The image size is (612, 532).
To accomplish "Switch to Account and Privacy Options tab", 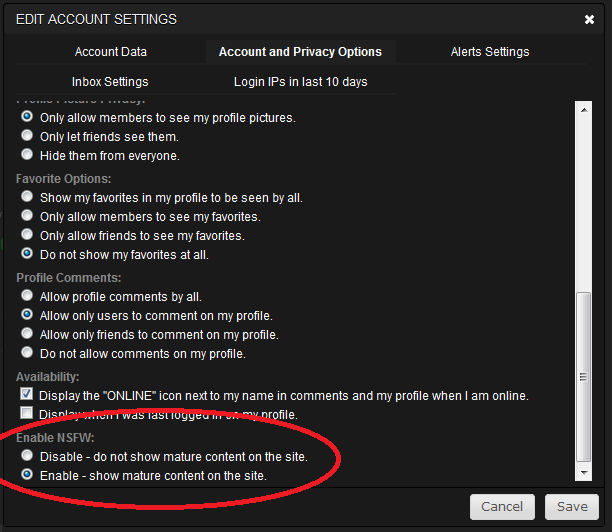I will (300, 52).
